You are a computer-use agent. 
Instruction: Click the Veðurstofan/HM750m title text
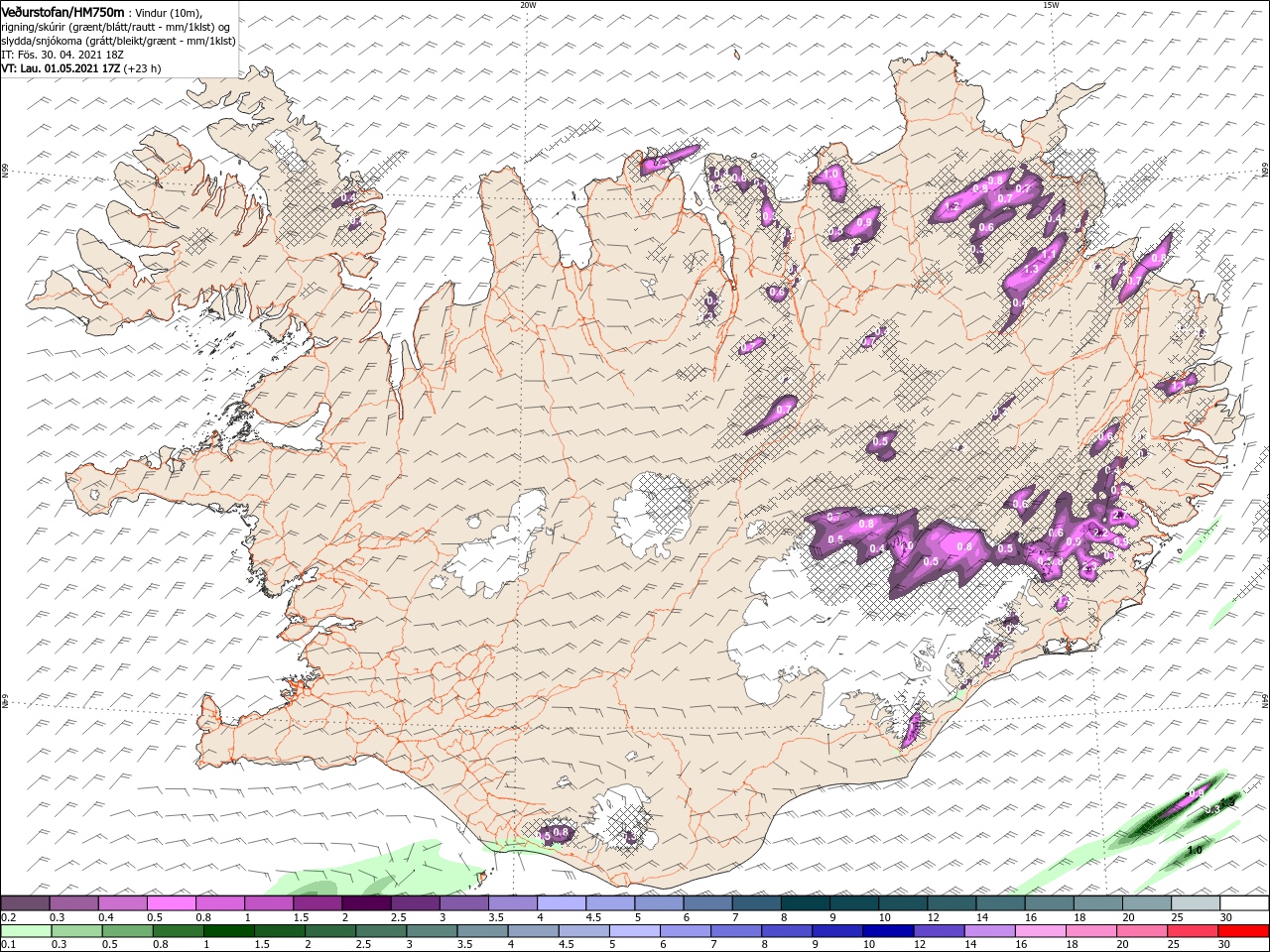63,11
